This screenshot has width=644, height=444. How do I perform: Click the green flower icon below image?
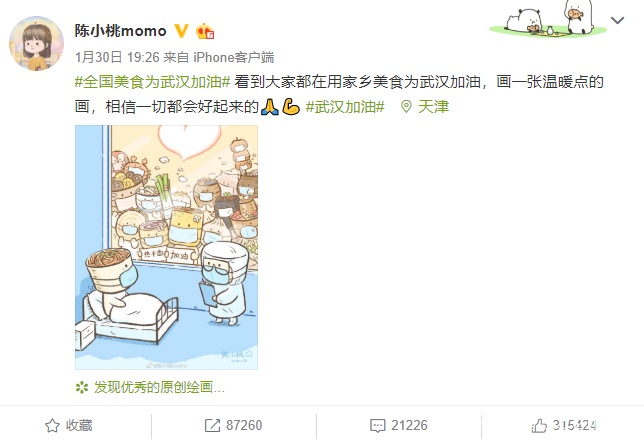(x=82, y=387)
